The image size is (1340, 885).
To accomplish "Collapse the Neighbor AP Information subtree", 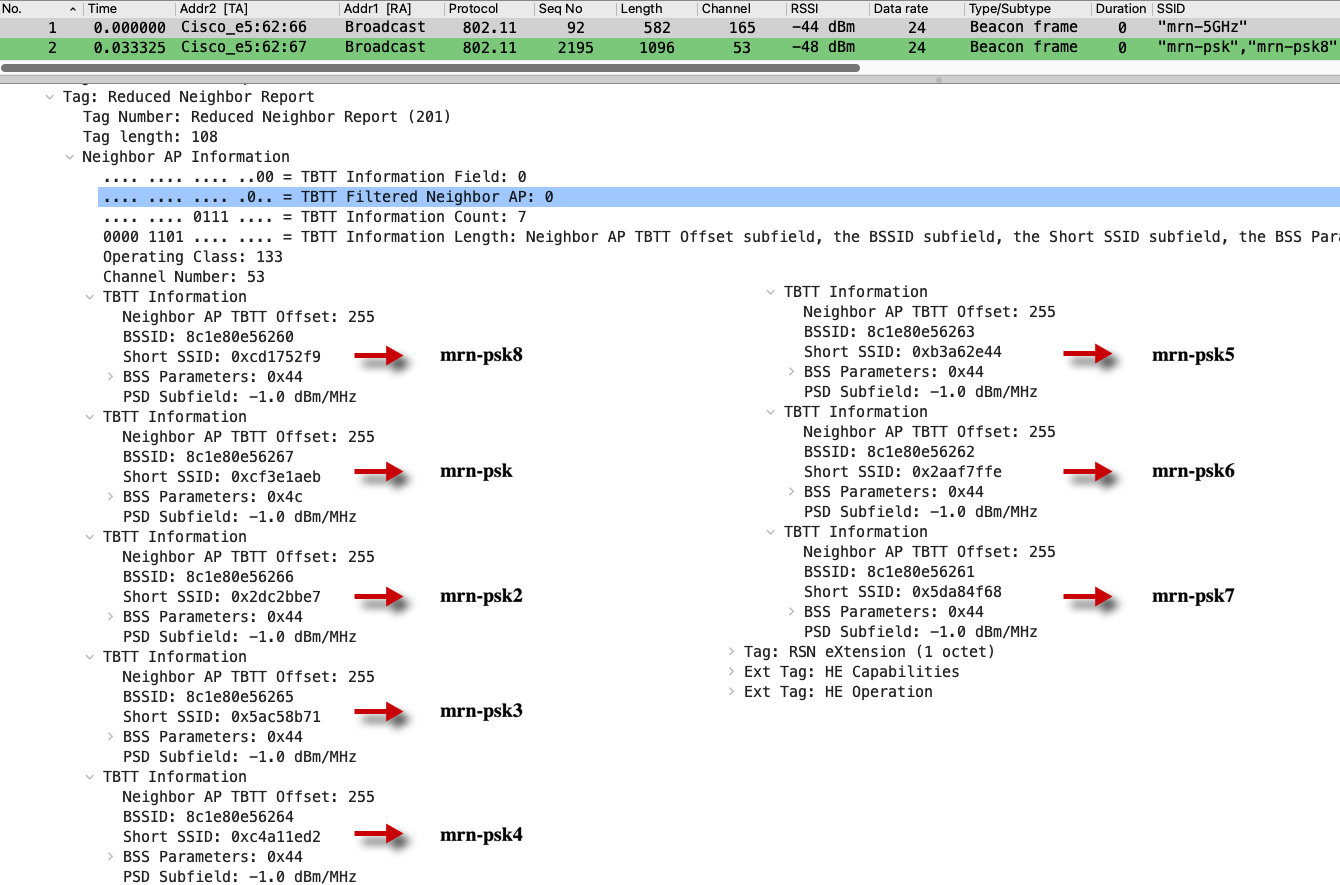I will [x=69, y=157].
